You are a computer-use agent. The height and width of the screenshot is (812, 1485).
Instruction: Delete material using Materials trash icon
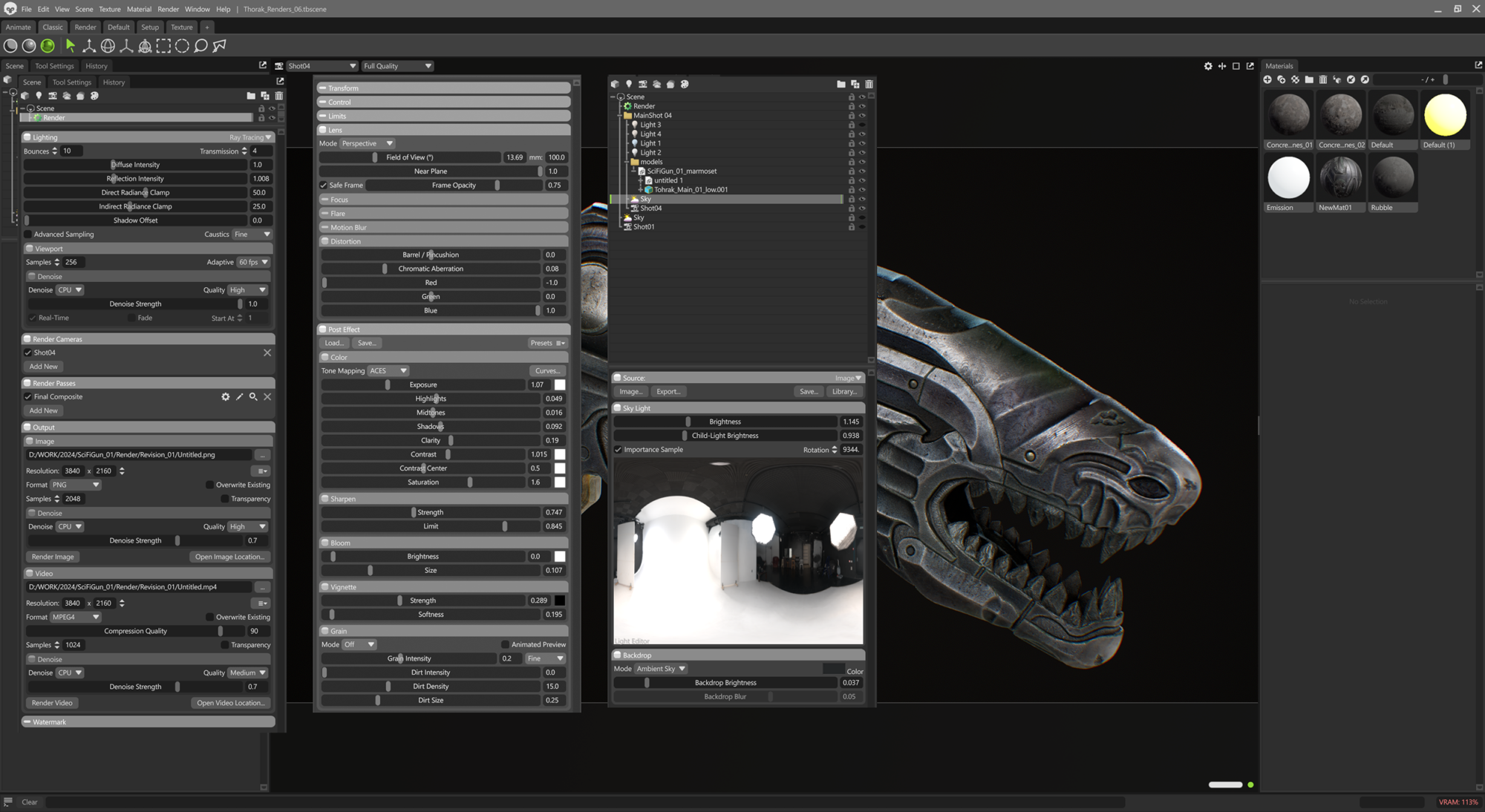pos(1323,79)
